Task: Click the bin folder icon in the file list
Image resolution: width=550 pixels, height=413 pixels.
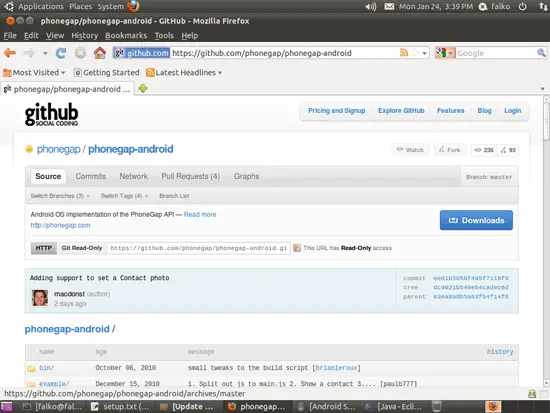Action: 31,368
